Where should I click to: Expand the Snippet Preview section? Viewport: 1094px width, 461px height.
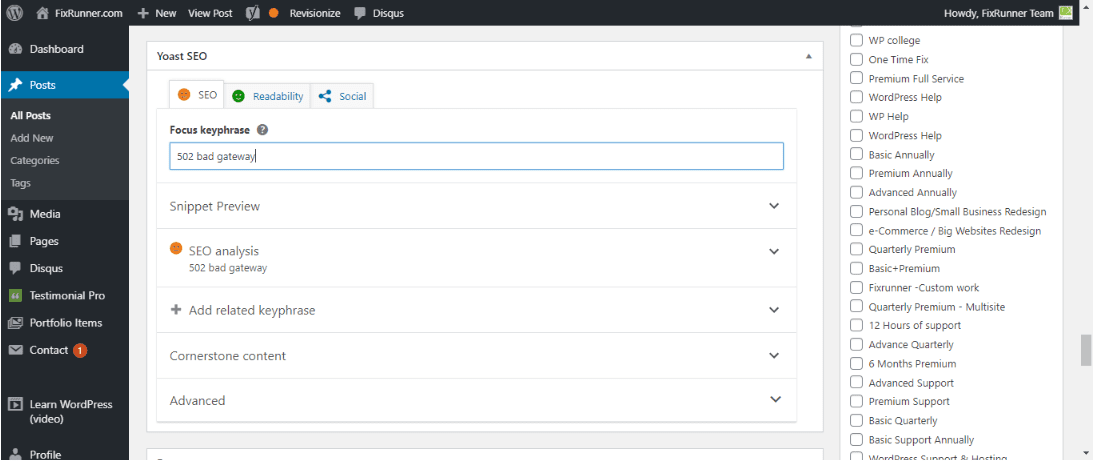pos(774,206)
